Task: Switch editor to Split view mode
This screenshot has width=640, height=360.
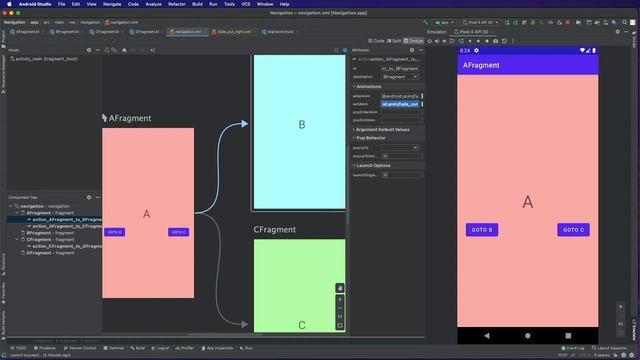Action: tap(394, 41)
